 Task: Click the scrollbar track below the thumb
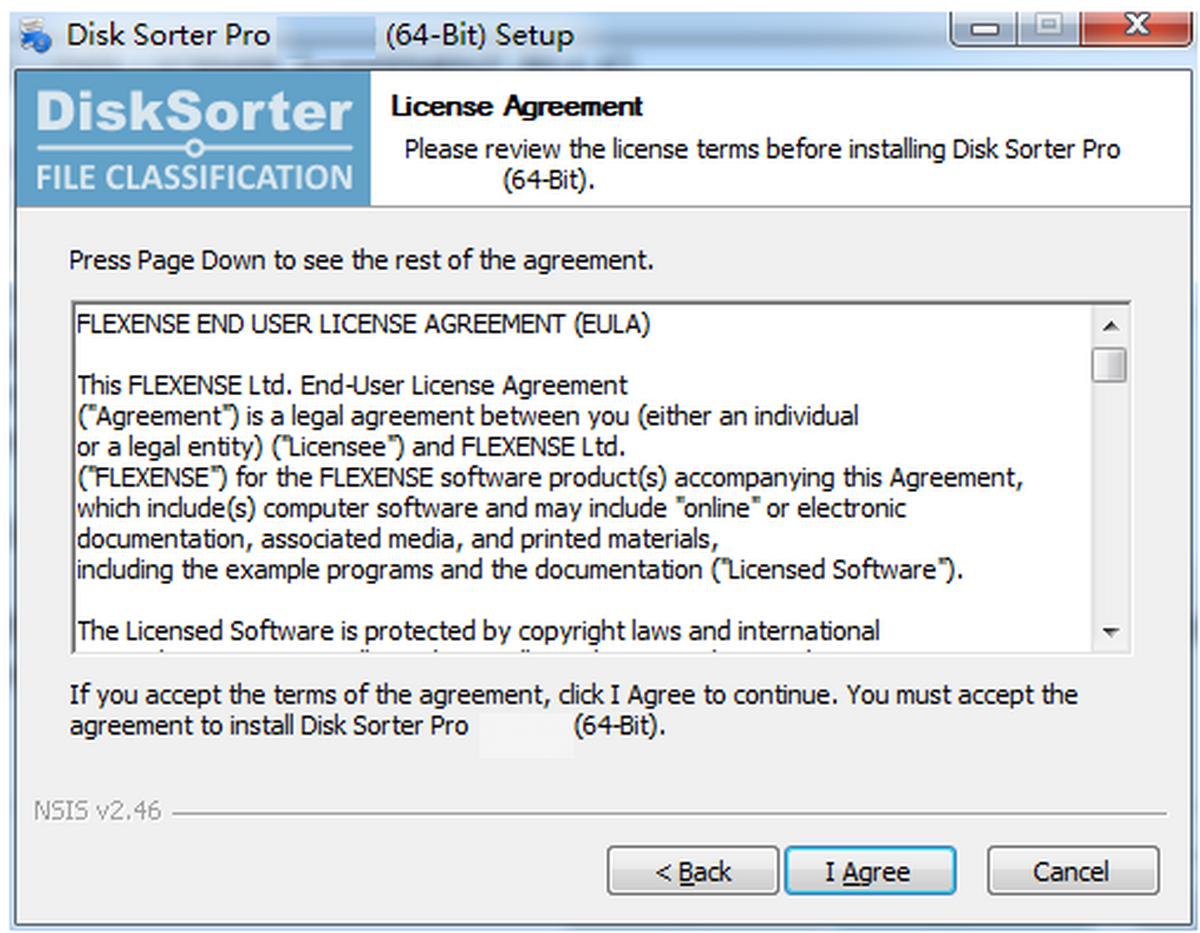pos(1111,500)
